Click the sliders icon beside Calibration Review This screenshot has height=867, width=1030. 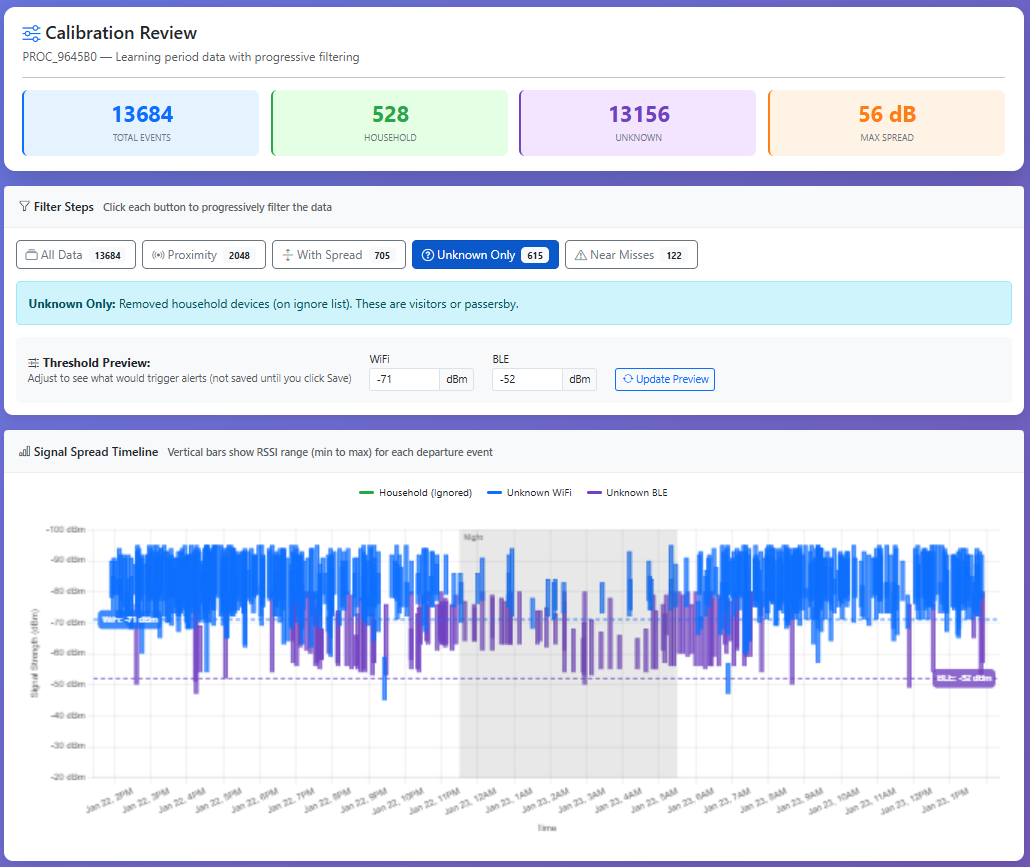pyautogui.click(x=32, y=33)
